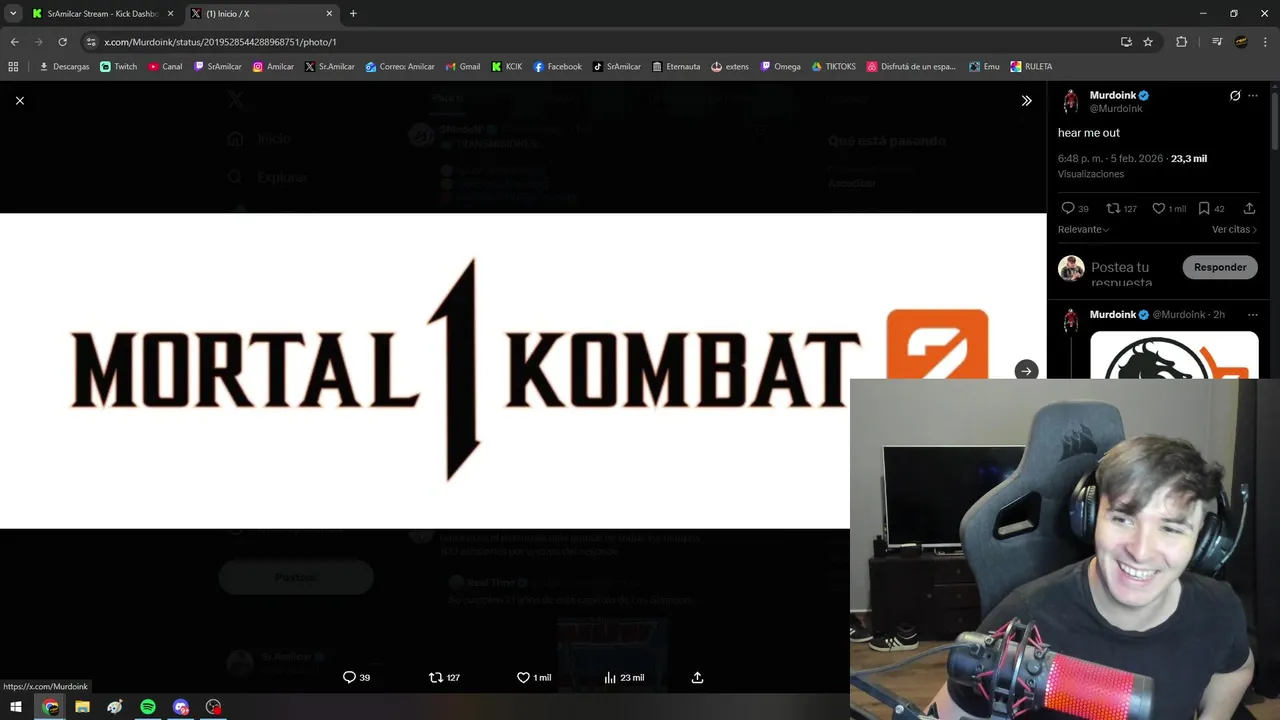
Task: Click the reply icon under the photo
Action: [x=349, y=677]
